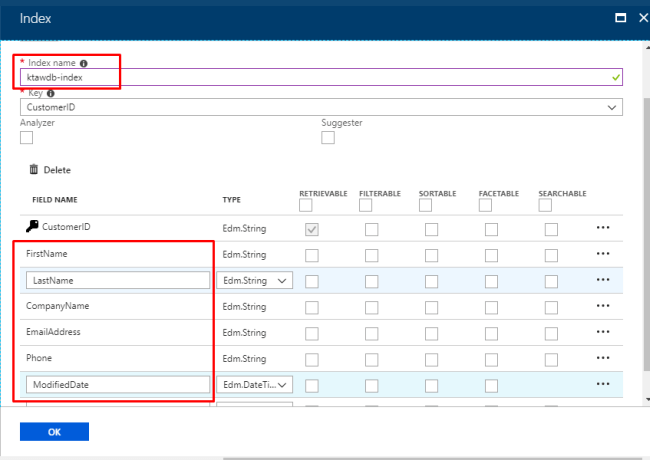Open the LastName type dropdown Edm.String
The image size is (650, 460).
click(255, 281)
